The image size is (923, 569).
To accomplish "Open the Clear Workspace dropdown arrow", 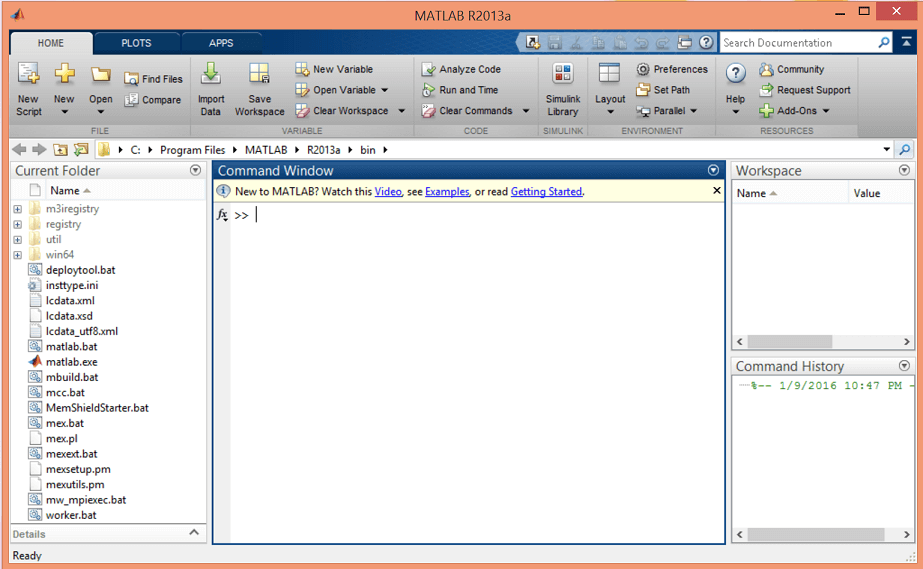I will pyautogui.click(x=401, y=111).
